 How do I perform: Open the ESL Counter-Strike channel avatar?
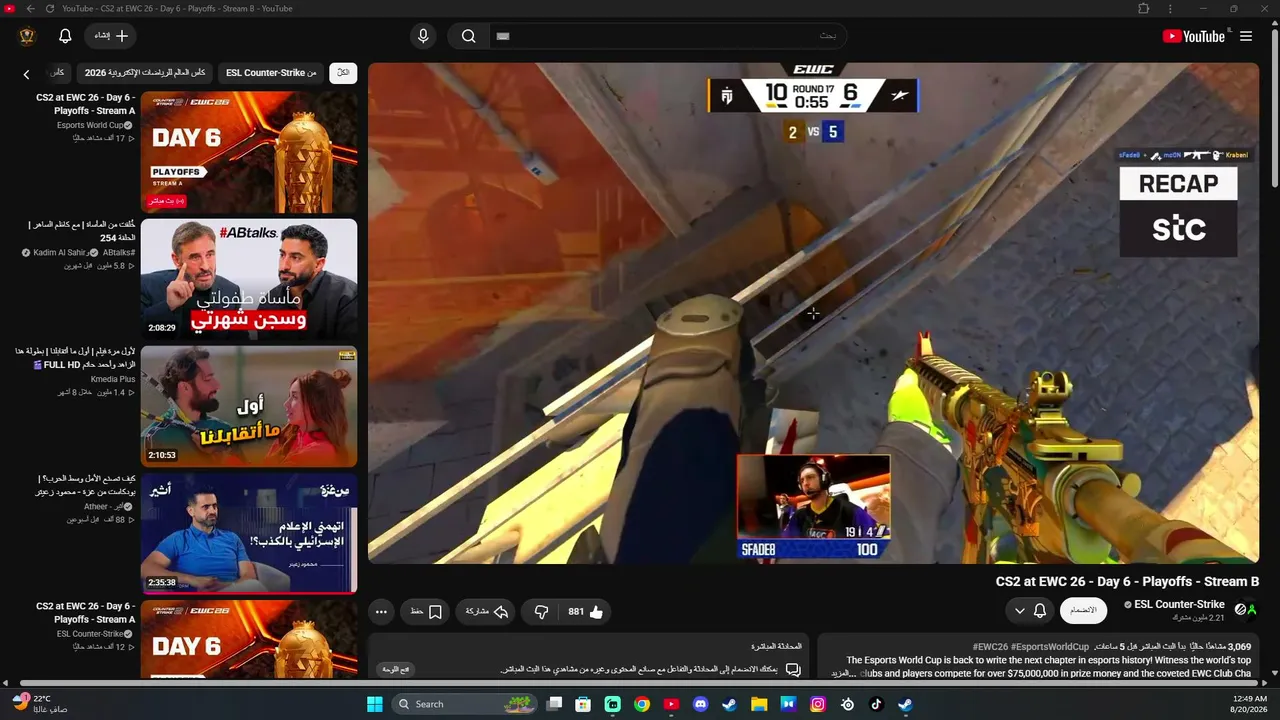click(1246, 610)
